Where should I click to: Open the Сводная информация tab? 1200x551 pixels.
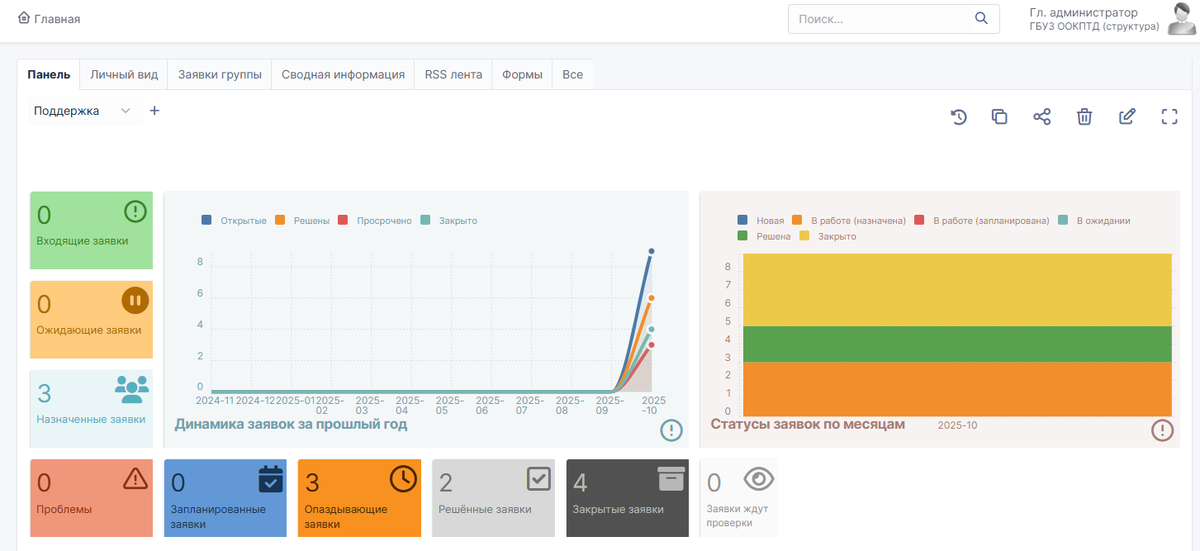343,74
